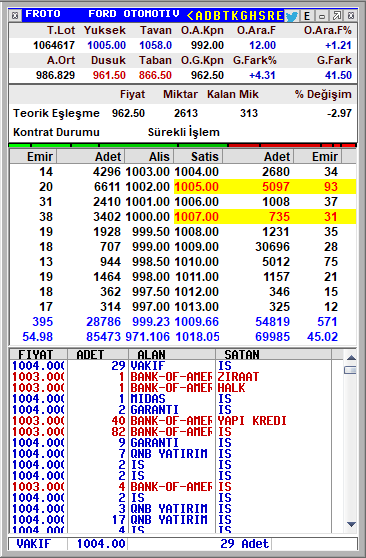Select the GARANTI trade of 9 lots
The image size is (366, 558).
171,443
